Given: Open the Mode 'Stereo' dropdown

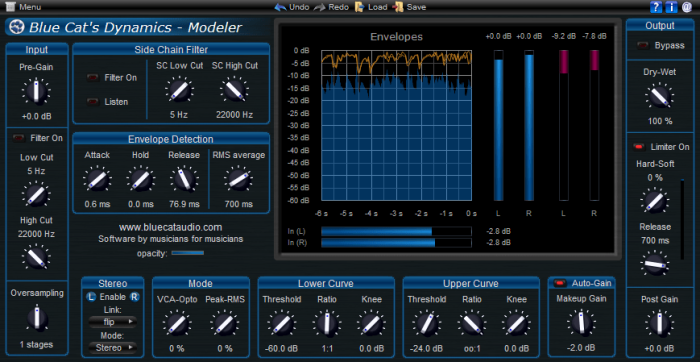Looking at the screenshot, I should tap(112, 347).
